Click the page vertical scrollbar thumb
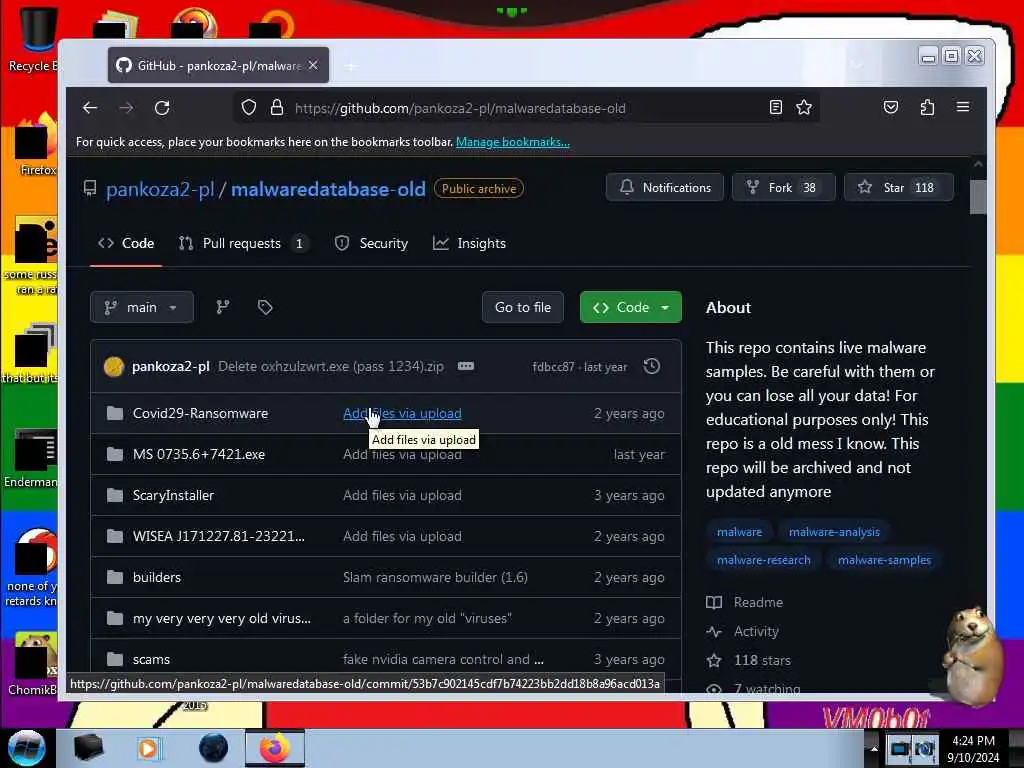 (978, 197)
